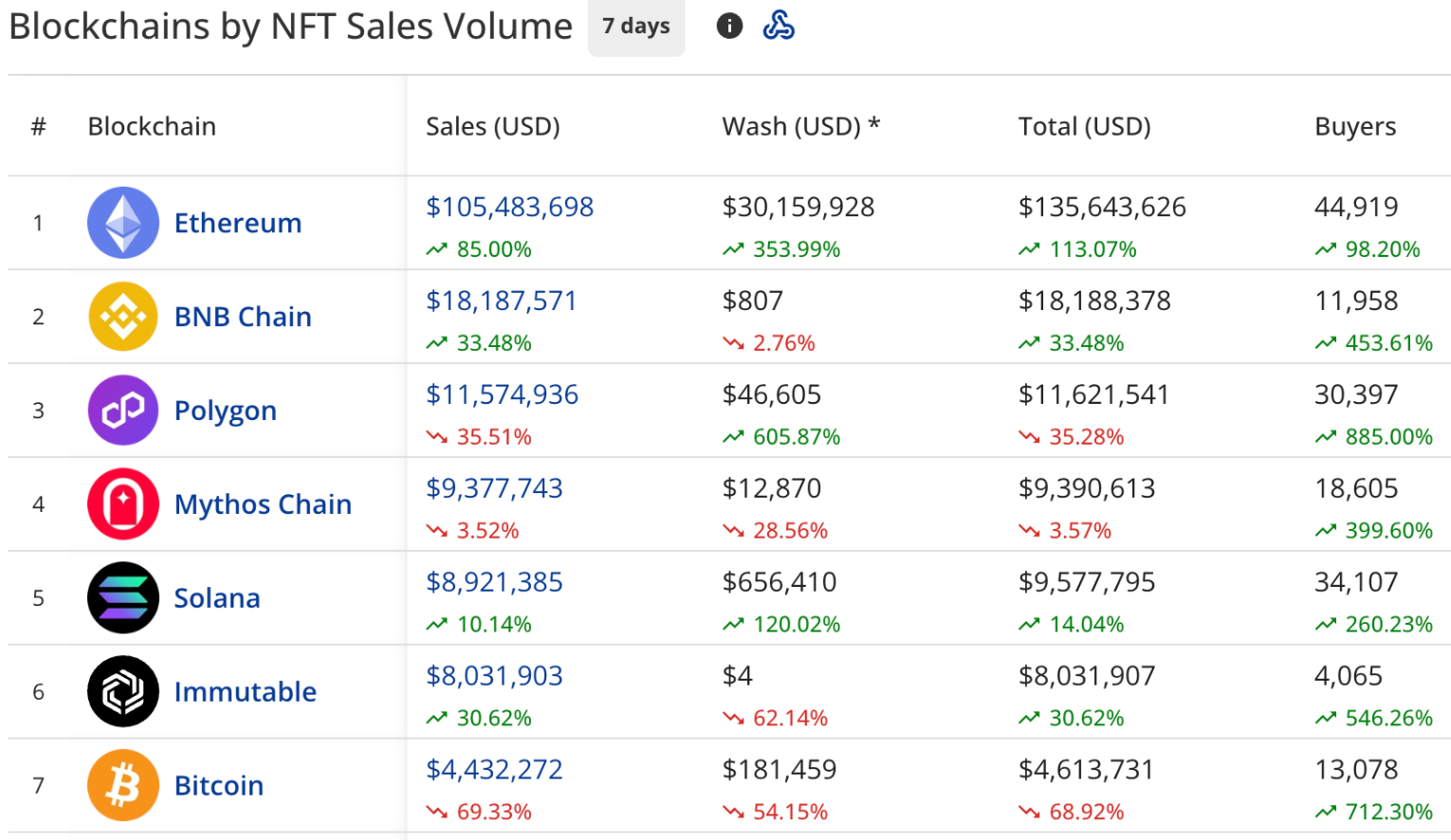Click Mythos Chain wash value $12,870
This screenshot has height=840, width=1451.
[772, 488]
